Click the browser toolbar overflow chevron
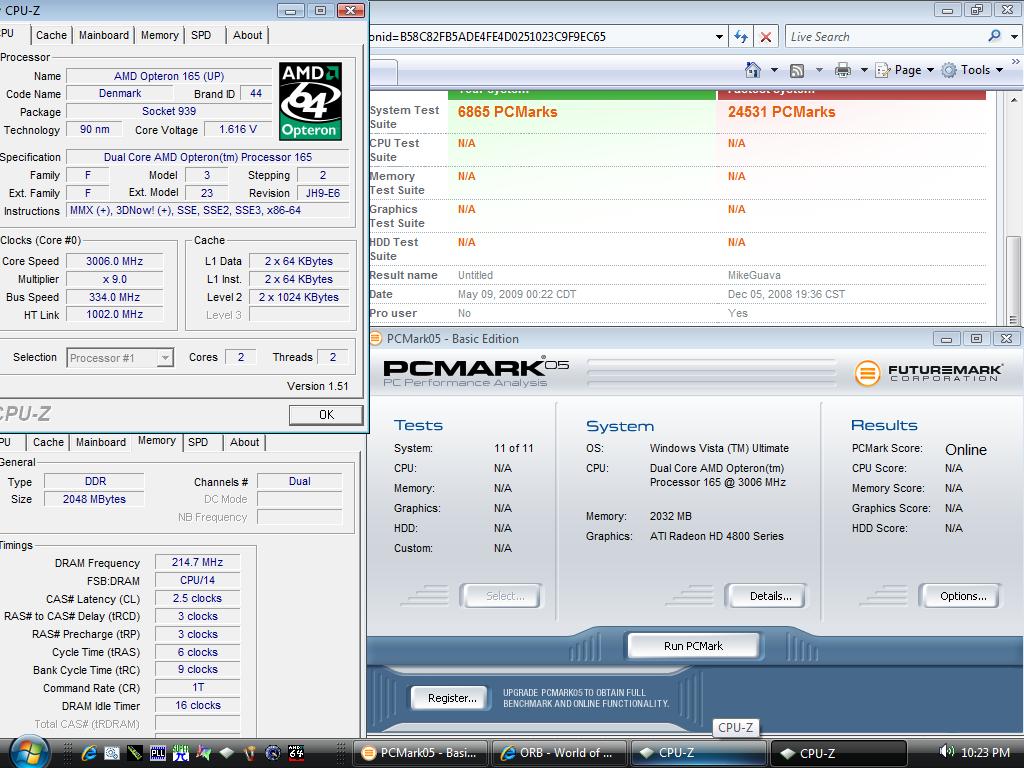The width and height of the screenshot is (1024, 768). click(x=1016, y=61)
